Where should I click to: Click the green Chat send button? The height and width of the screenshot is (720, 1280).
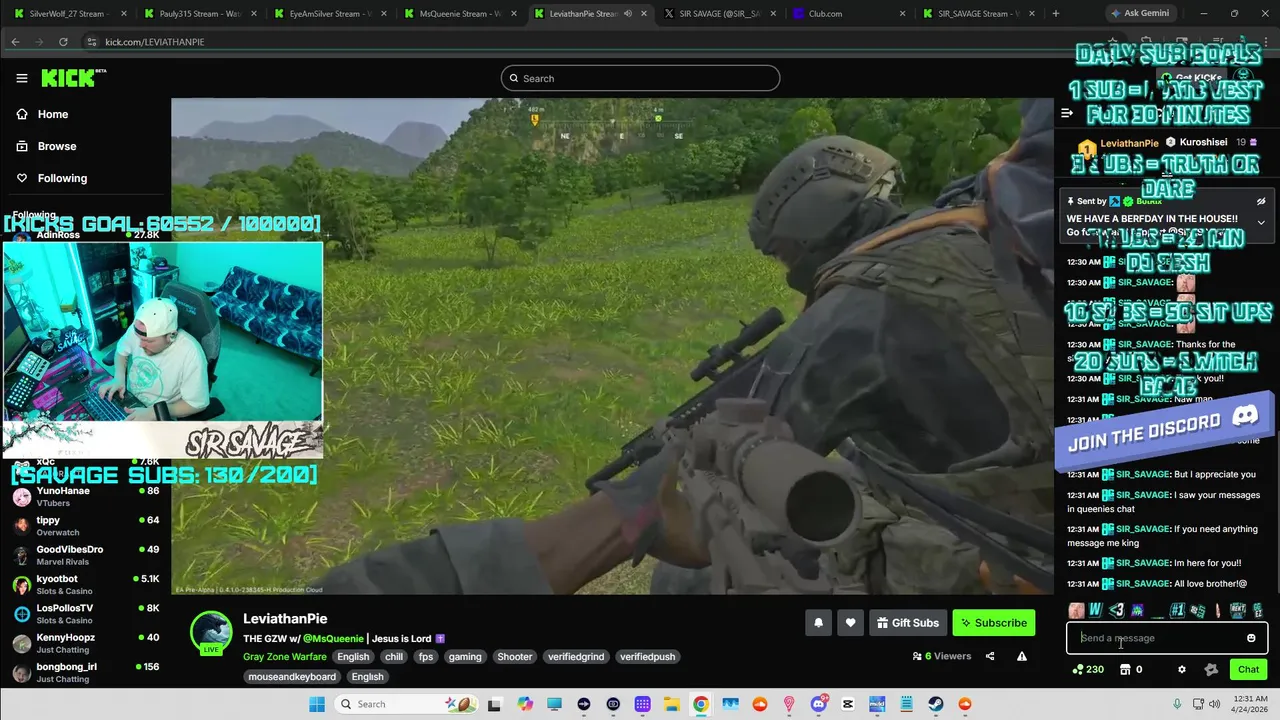pyautogui.click(x=1248, y=670)
